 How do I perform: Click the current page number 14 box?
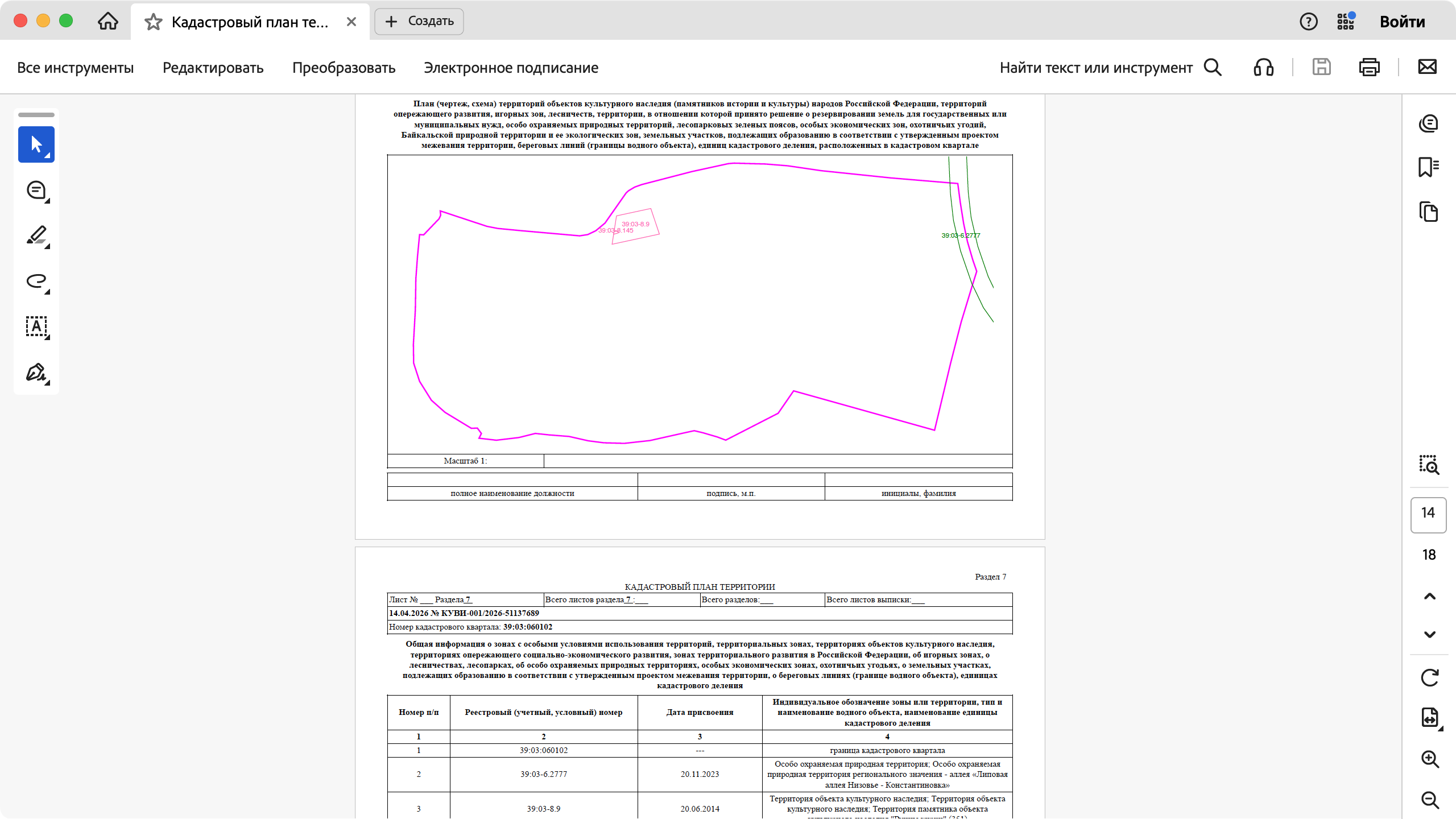click(x=1429, y=515)
